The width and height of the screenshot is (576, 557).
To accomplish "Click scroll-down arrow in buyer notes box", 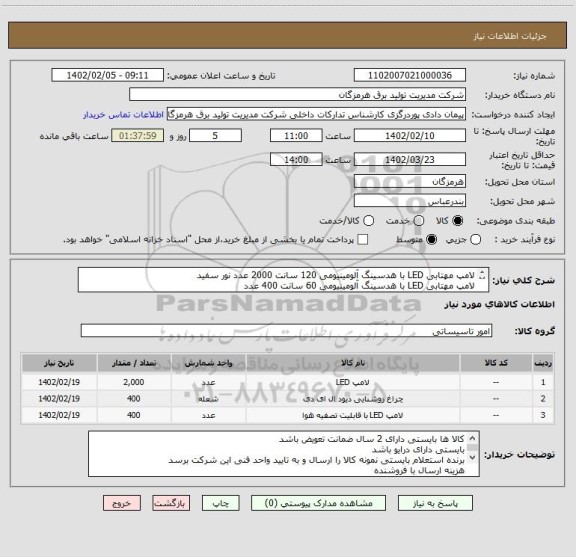I will pyautogui.click(x=472, y=457).
